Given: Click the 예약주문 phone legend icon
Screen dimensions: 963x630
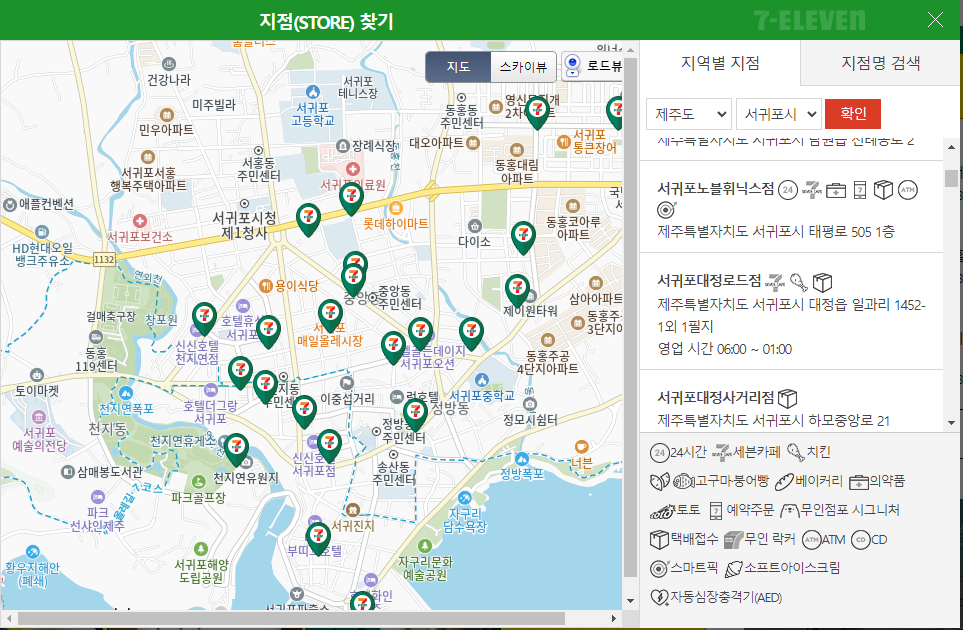Looking at the screenshot, I should coord(715,511).
